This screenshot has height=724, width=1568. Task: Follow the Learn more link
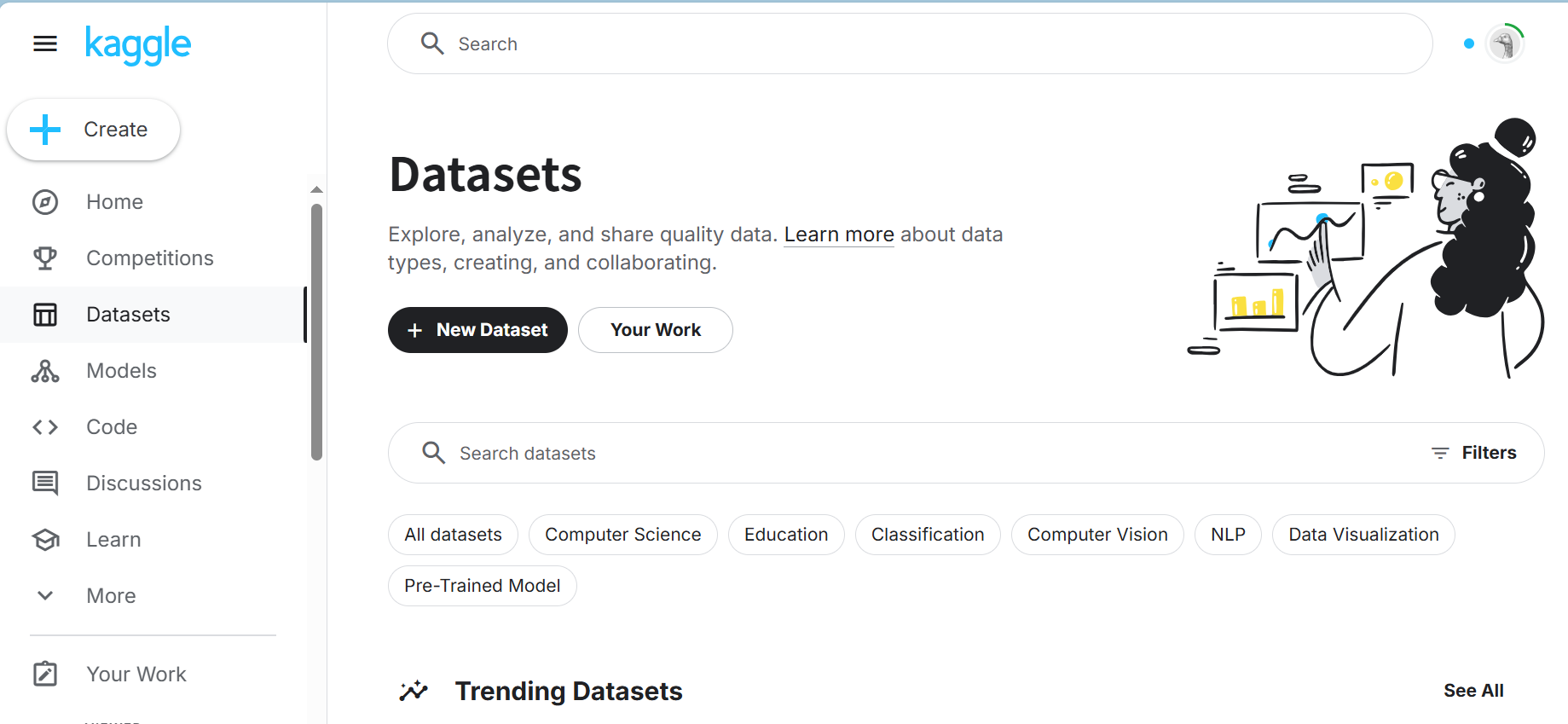click(839, 235)
